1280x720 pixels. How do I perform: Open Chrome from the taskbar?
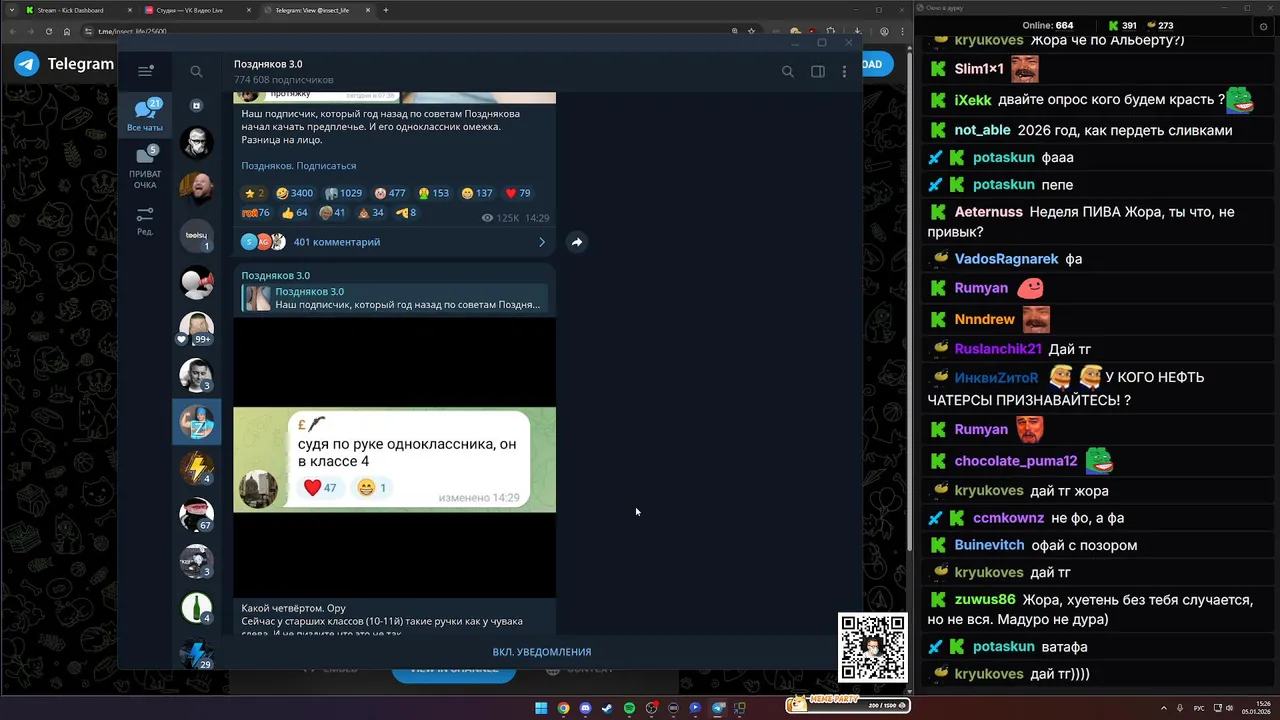coord(563,708)
